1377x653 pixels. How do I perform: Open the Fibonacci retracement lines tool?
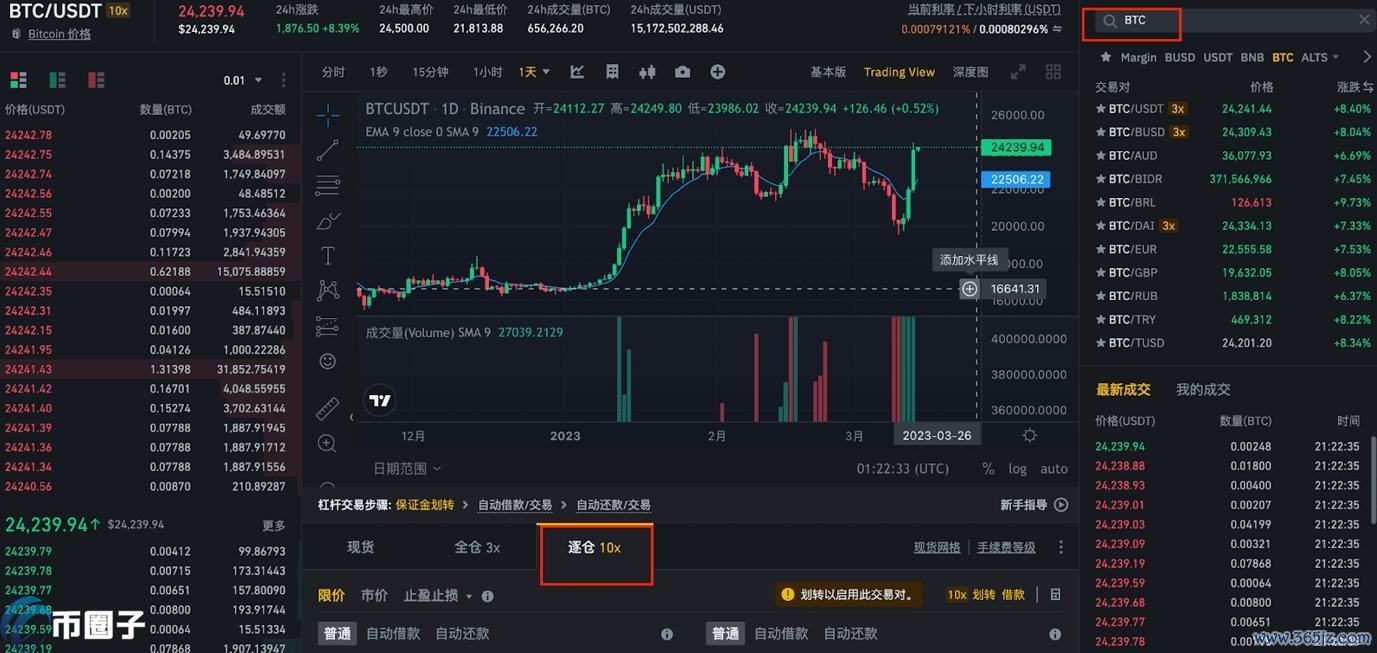(327, 185)
